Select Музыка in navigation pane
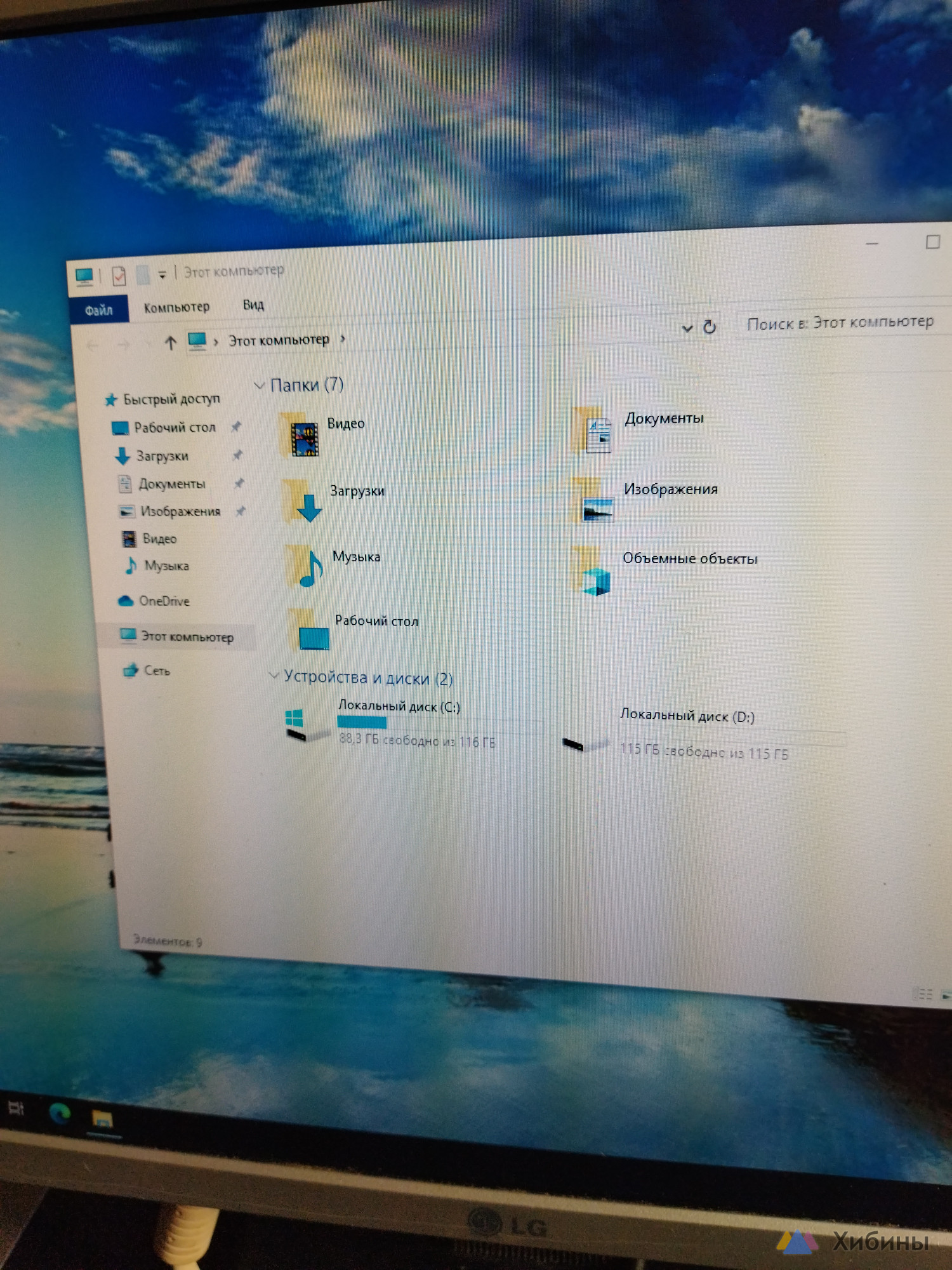This screenshot has height=1270, width=952. pos(167,565)
